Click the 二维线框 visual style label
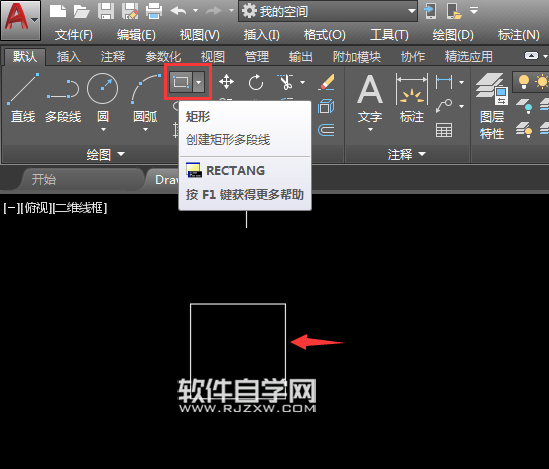The height and width of the screenshot is (469, 549). click(79, 208)
